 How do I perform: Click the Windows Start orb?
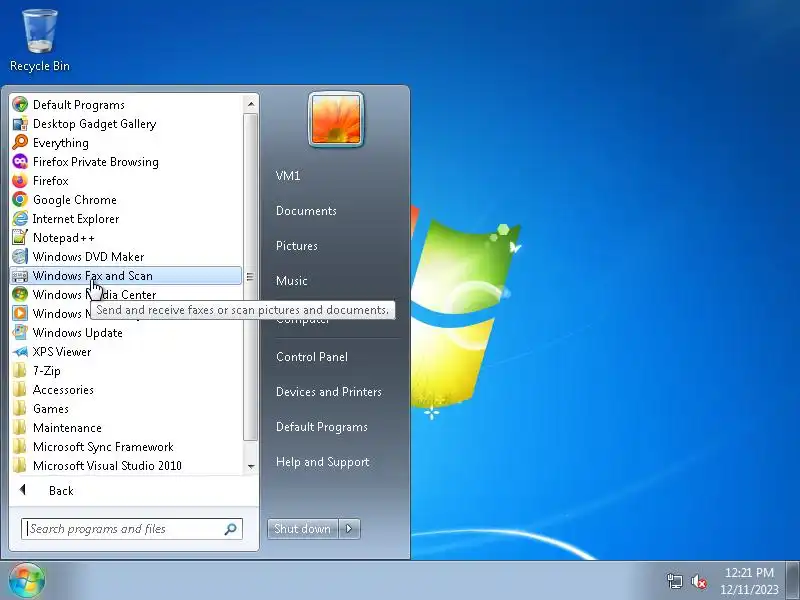point(27,581)
